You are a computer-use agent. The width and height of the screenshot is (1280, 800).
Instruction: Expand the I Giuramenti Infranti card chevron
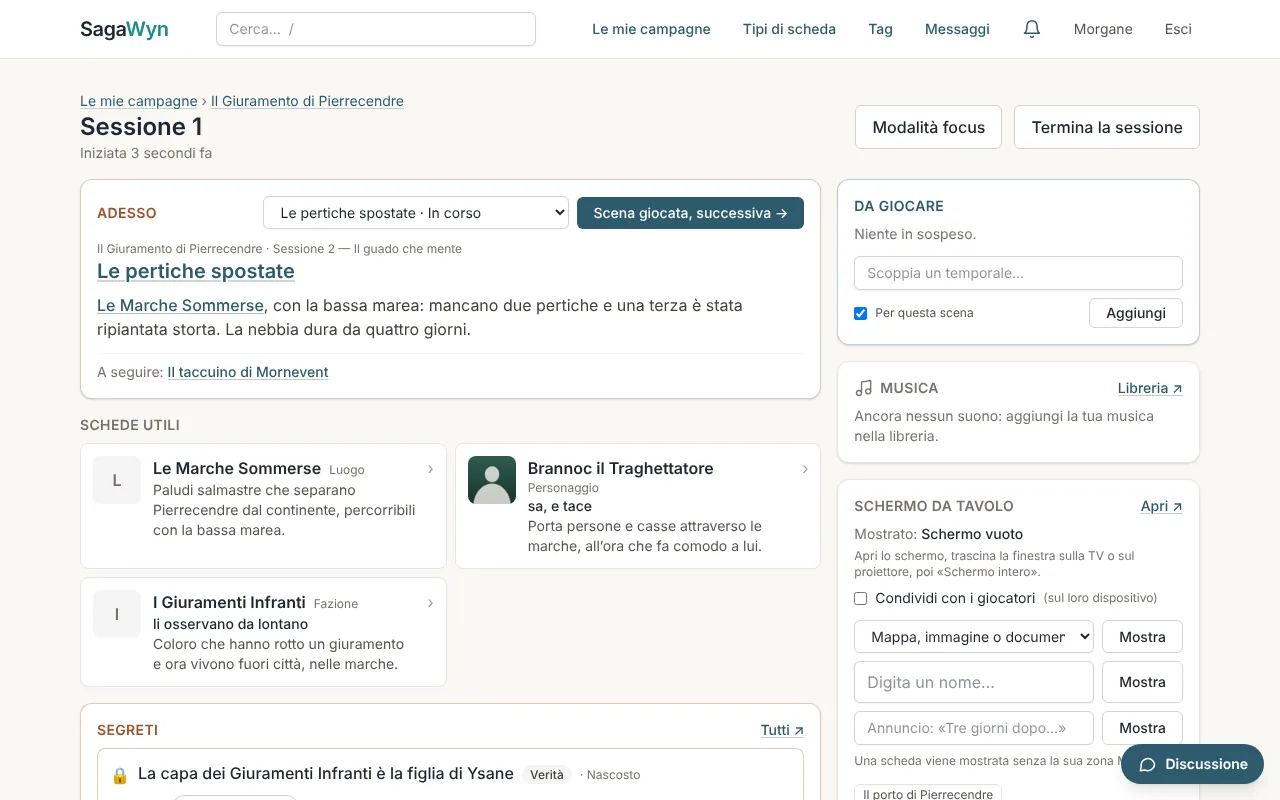430,603
